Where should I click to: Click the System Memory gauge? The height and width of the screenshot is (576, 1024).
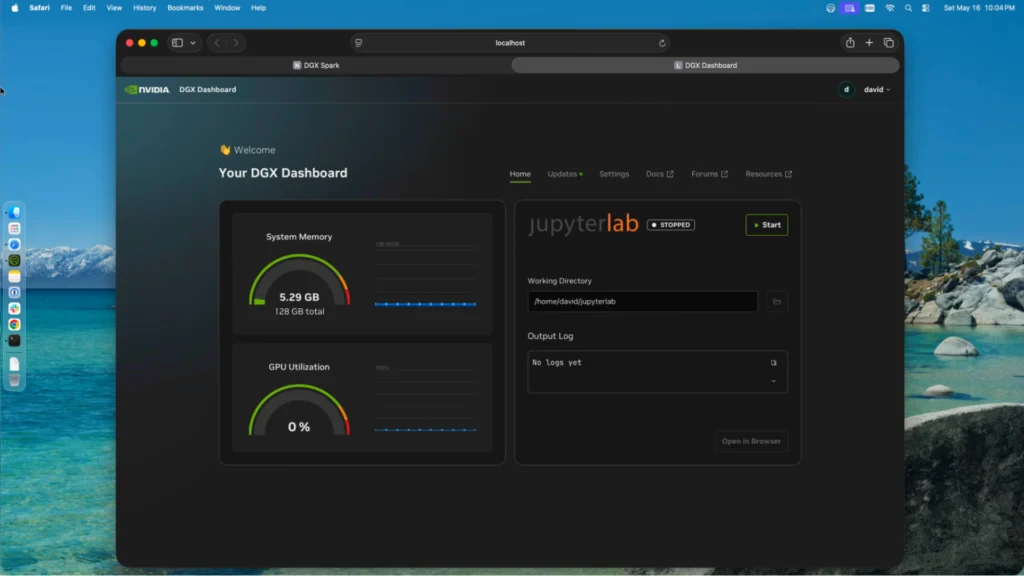coord(299,281)
